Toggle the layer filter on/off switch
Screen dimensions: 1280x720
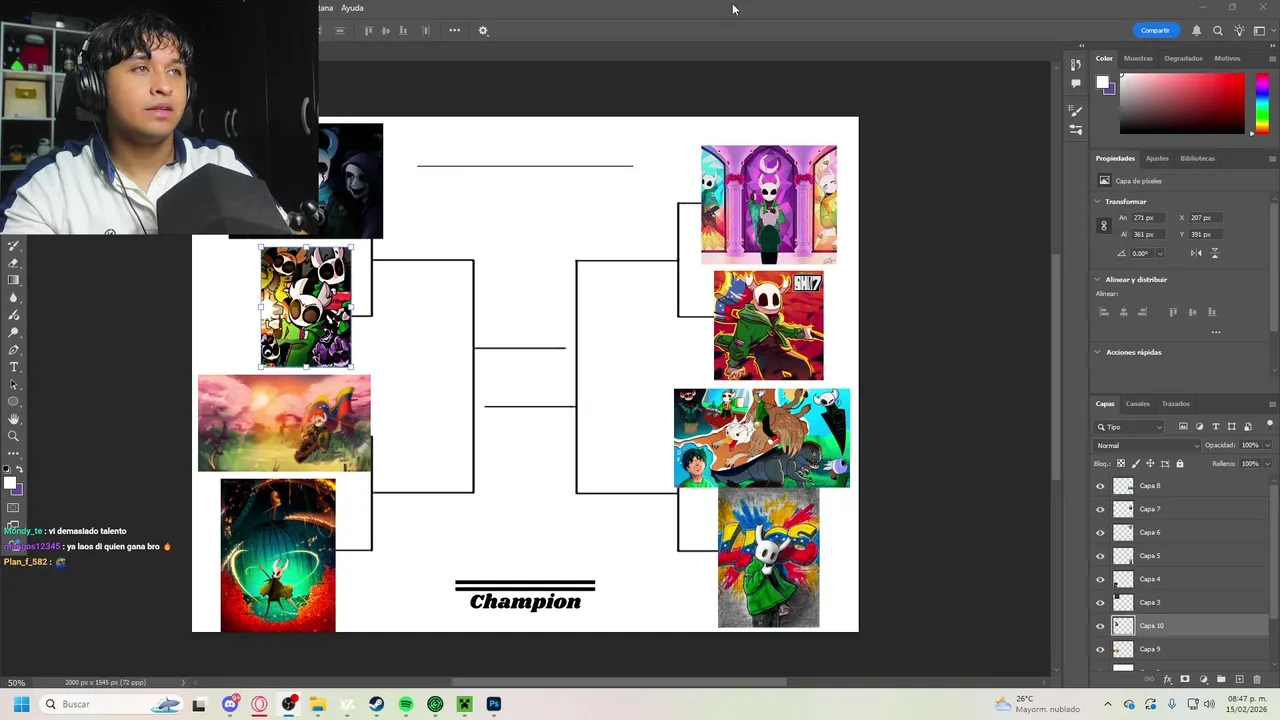click(x=1270, y=425)
